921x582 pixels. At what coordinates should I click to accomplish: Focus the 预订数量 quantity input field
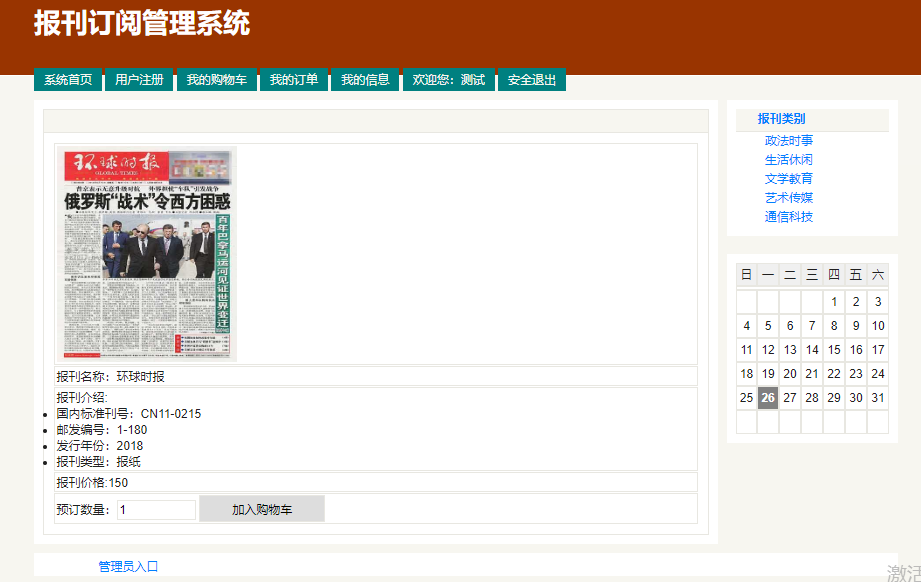tap(156, 510)
